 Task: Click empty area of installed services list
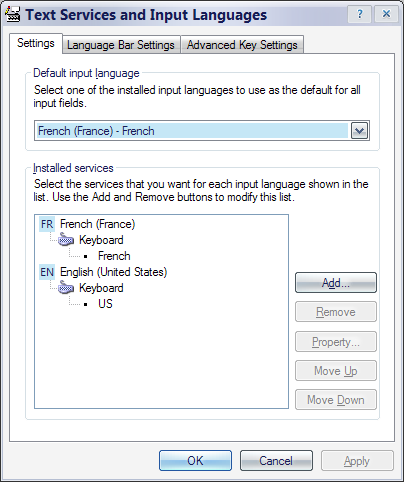pos(161,360)
